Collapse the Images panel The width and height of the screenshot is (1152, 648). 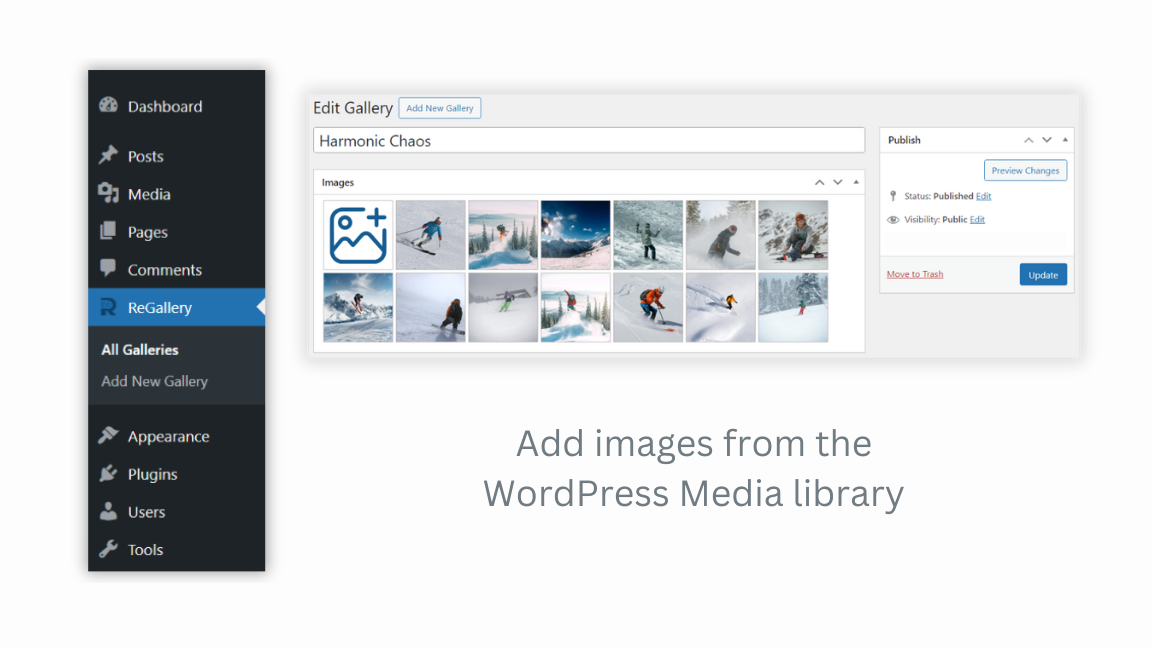point(855,182)
